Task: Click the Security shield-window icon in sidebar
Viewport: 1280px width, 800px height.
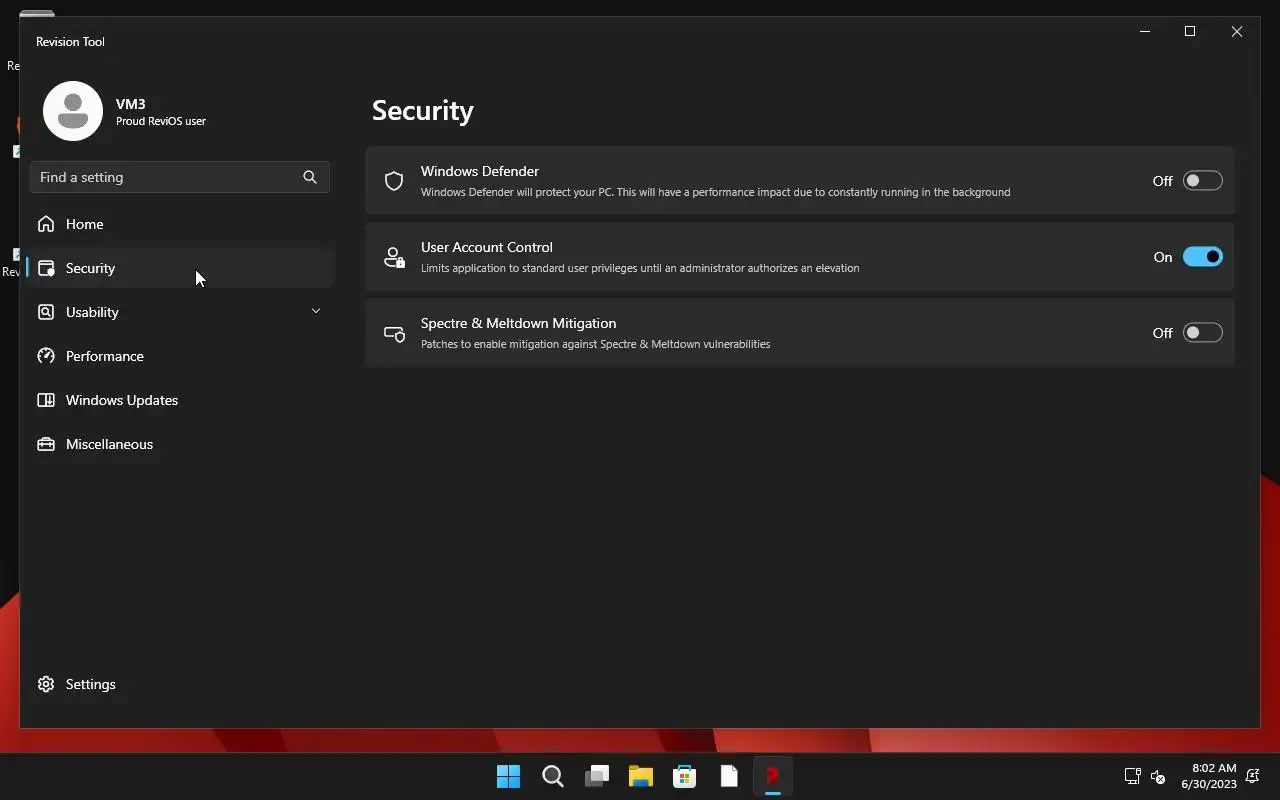Action: point(46,268)
